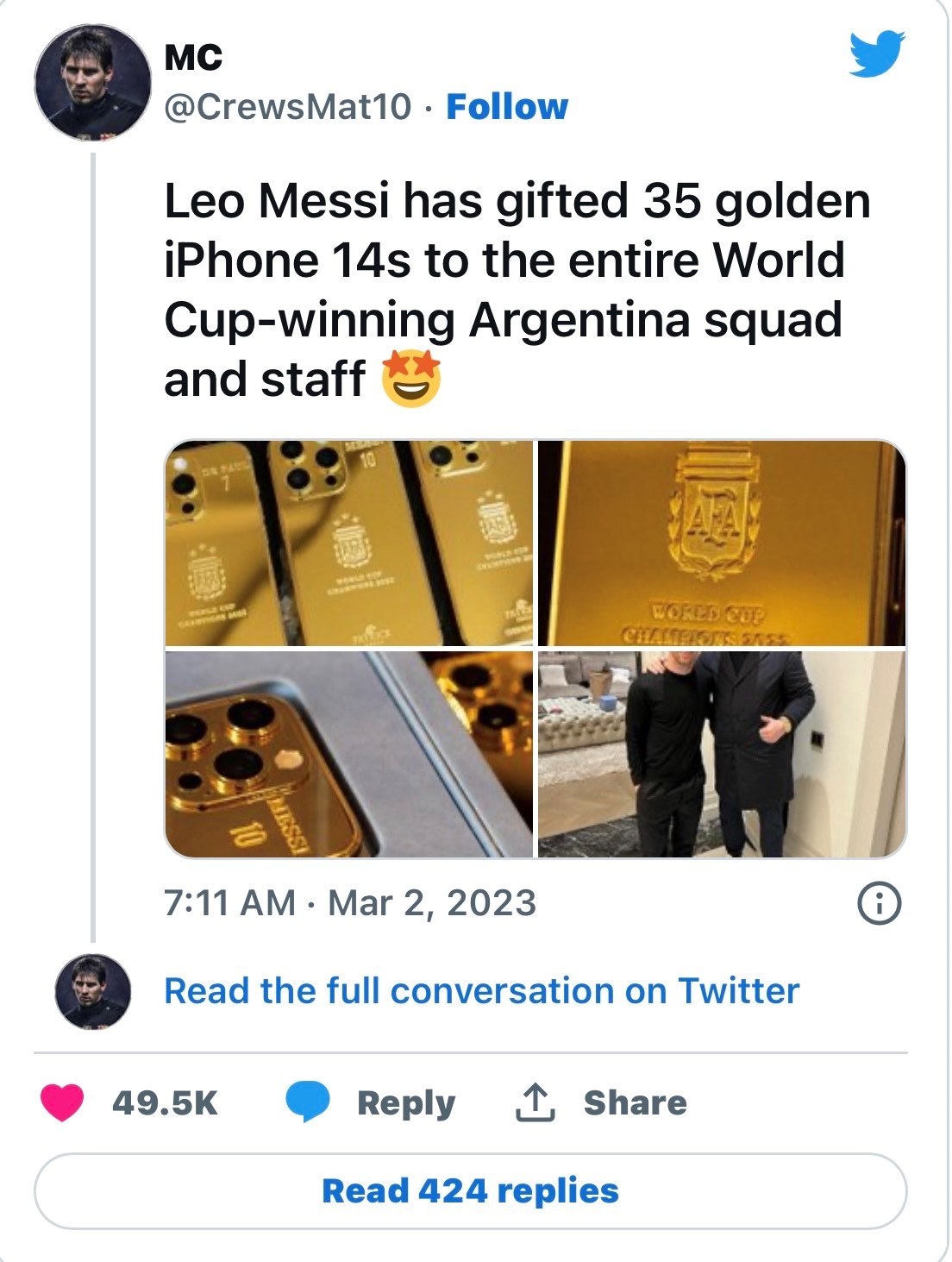
Task: Open the MC display name profile link
Action: pos(193,58)
